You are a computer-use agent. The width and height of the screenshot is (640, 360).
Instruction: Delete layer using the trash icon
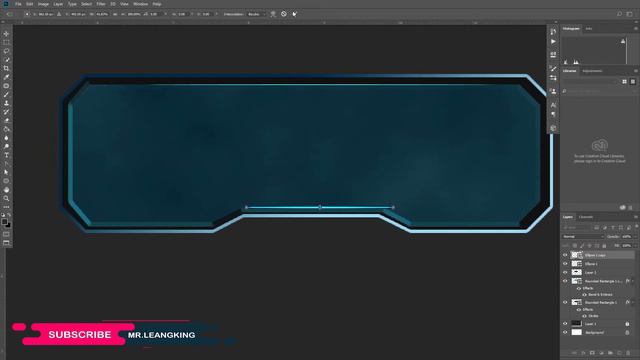[x=628, y=353]
